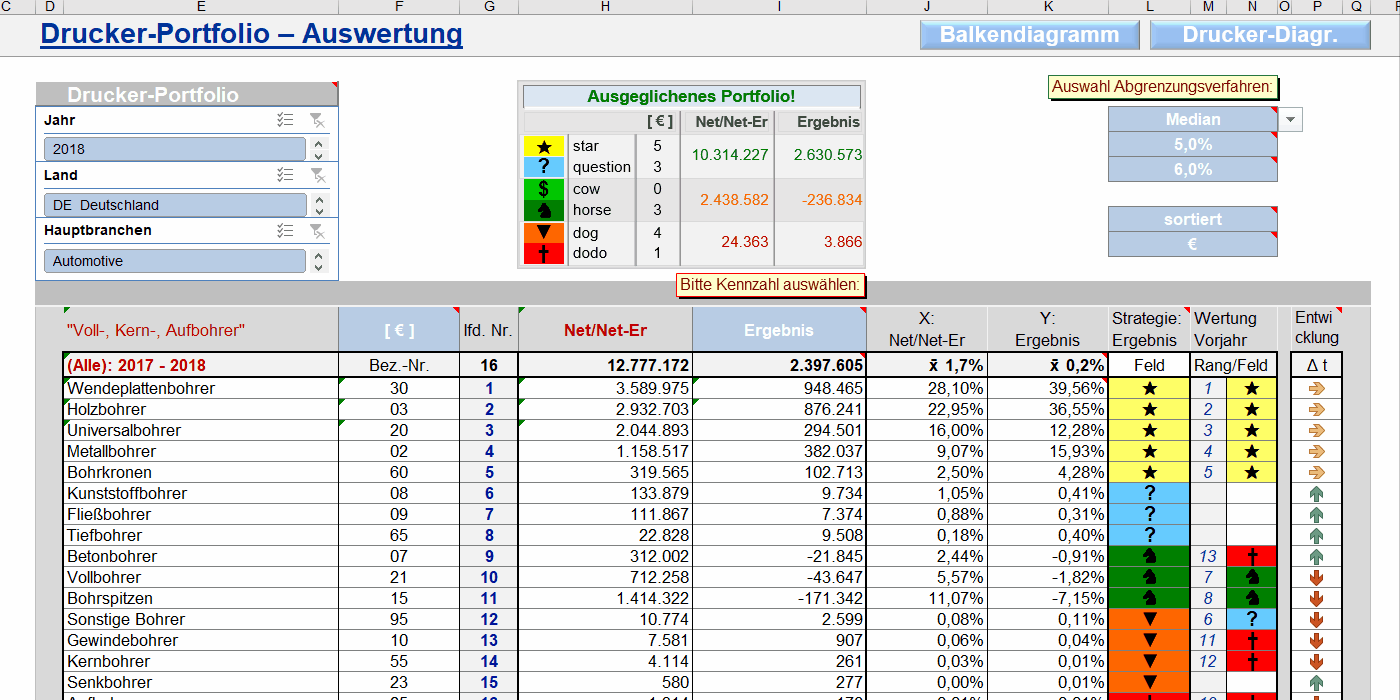Click the yellow star icon in legend
The height and width of the screenshot is (700, 1400).
[x=543, y=146]
